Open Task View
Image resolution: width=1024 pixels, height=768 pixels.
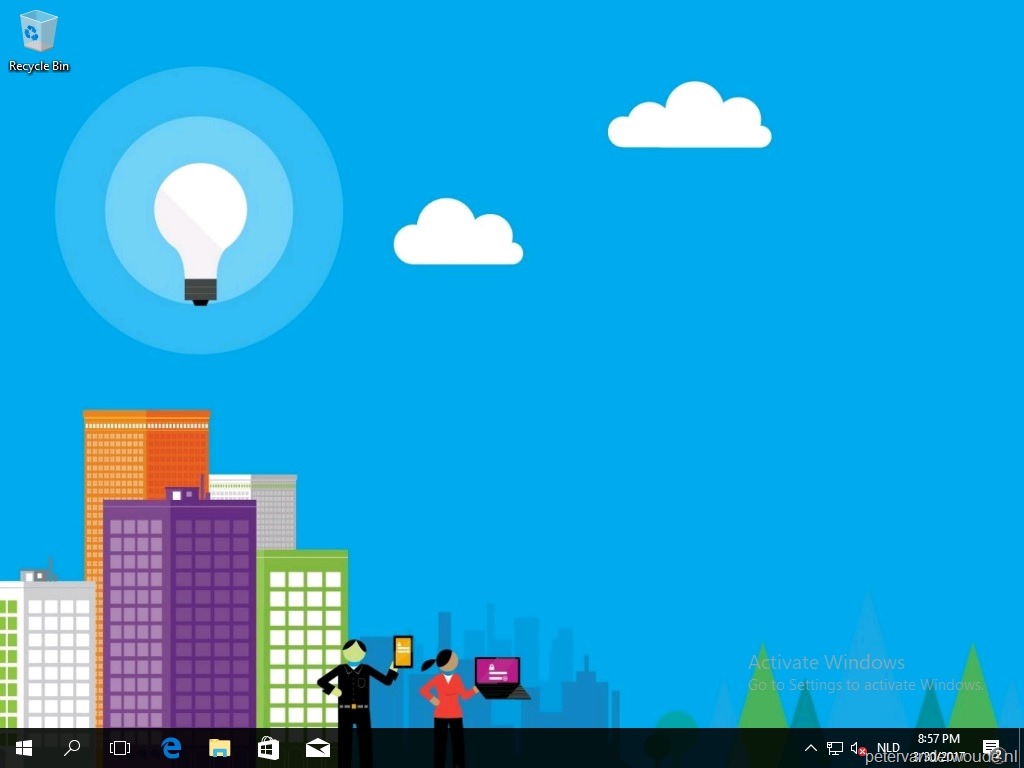tap(119, 747)
